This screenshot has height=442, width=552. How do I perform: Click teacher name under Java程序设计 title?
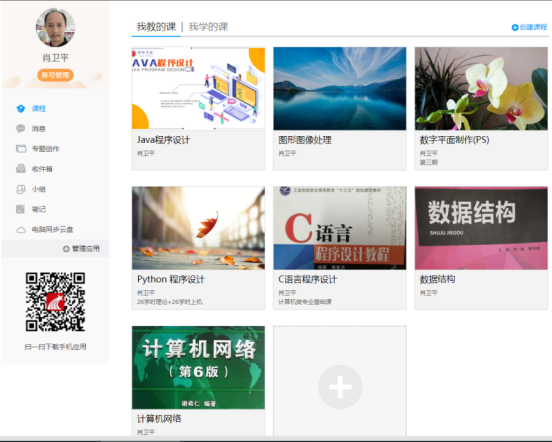(x=146, y=153)
